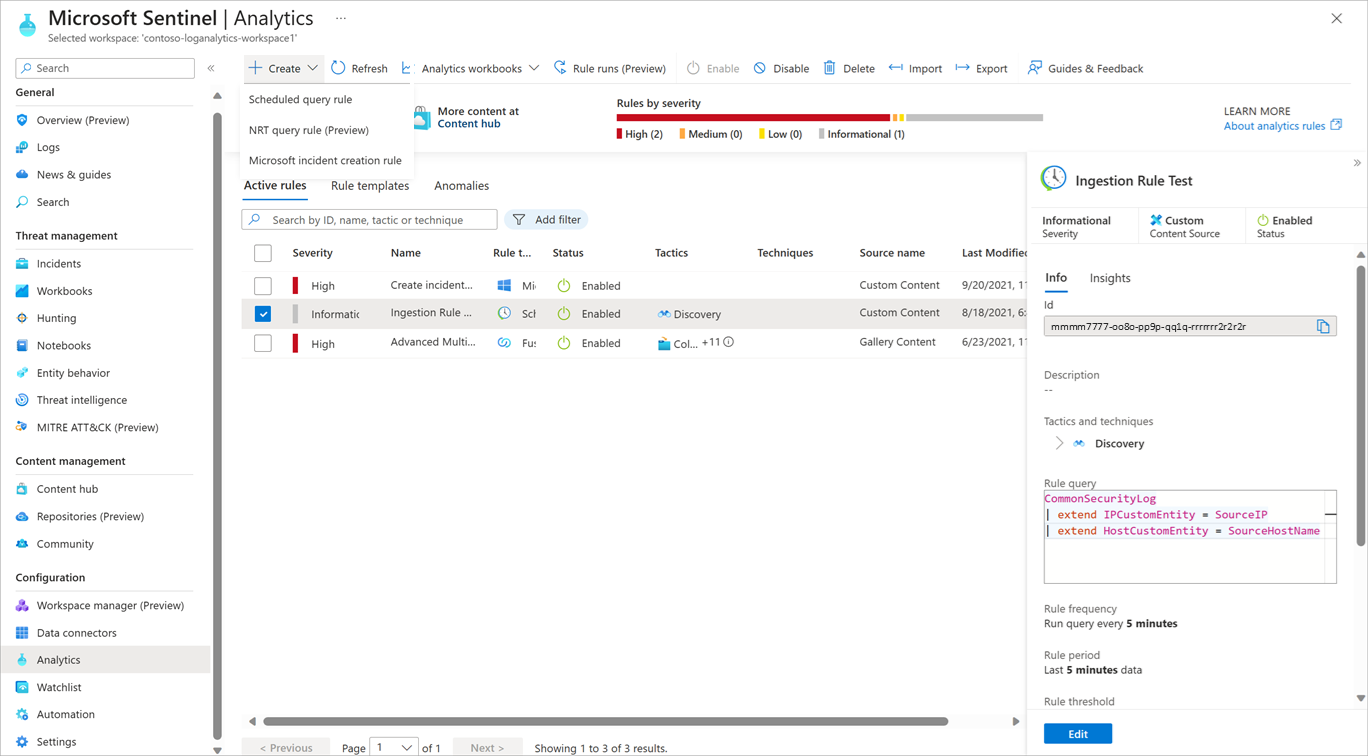Sort by the Source name column header

(x=892, y=253)
